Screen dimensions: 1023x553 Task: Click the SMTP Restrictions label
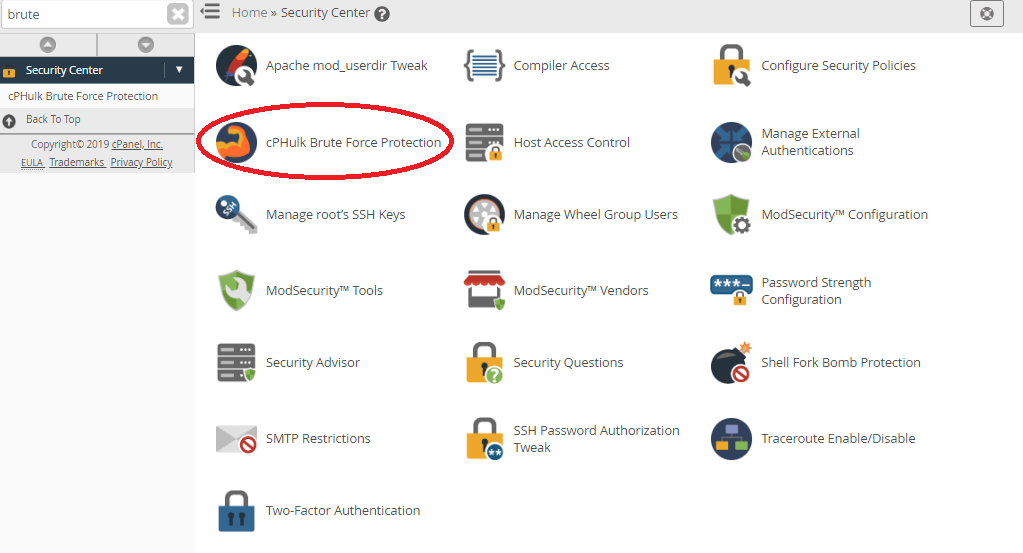318,439
